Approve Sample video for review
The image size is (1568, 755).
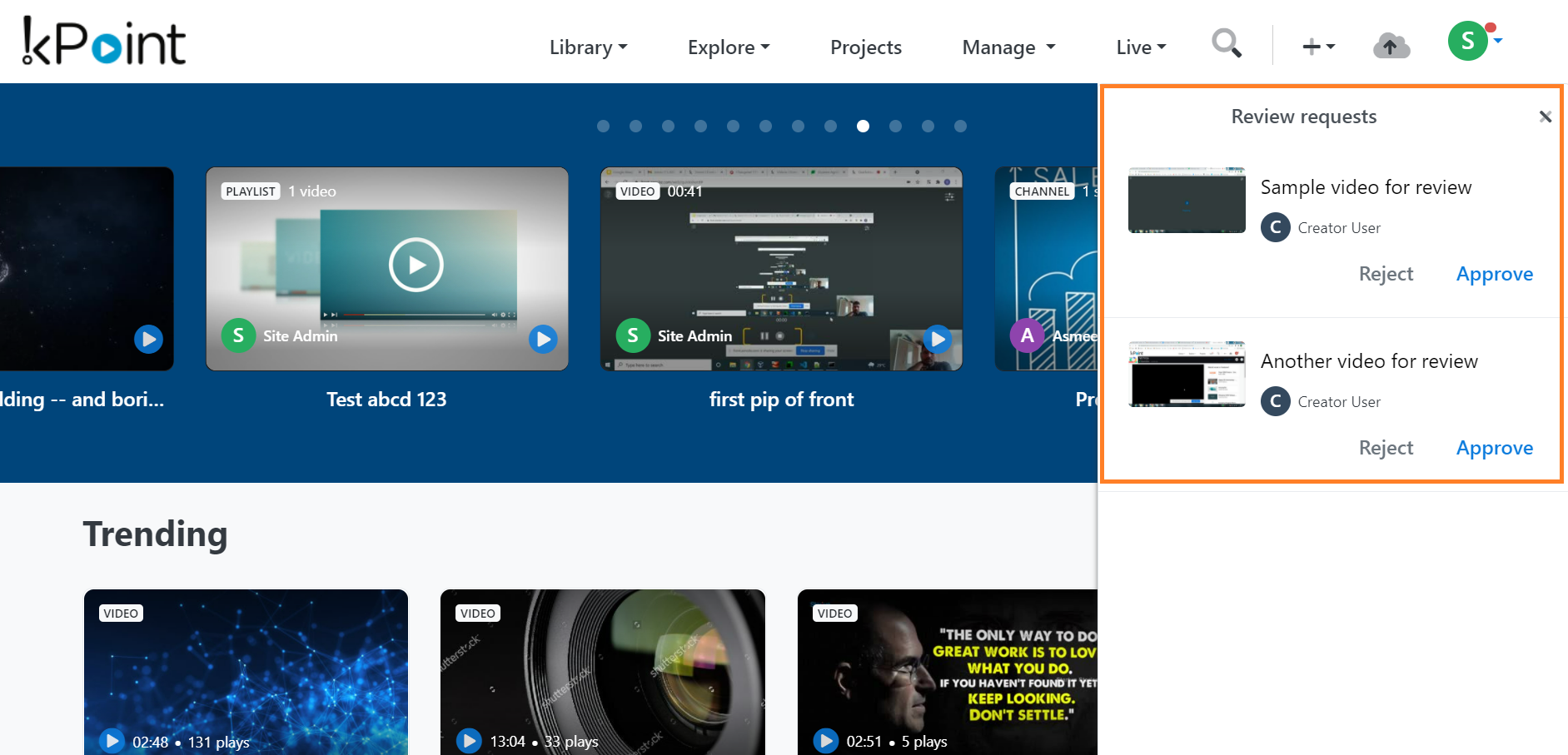1494,274
